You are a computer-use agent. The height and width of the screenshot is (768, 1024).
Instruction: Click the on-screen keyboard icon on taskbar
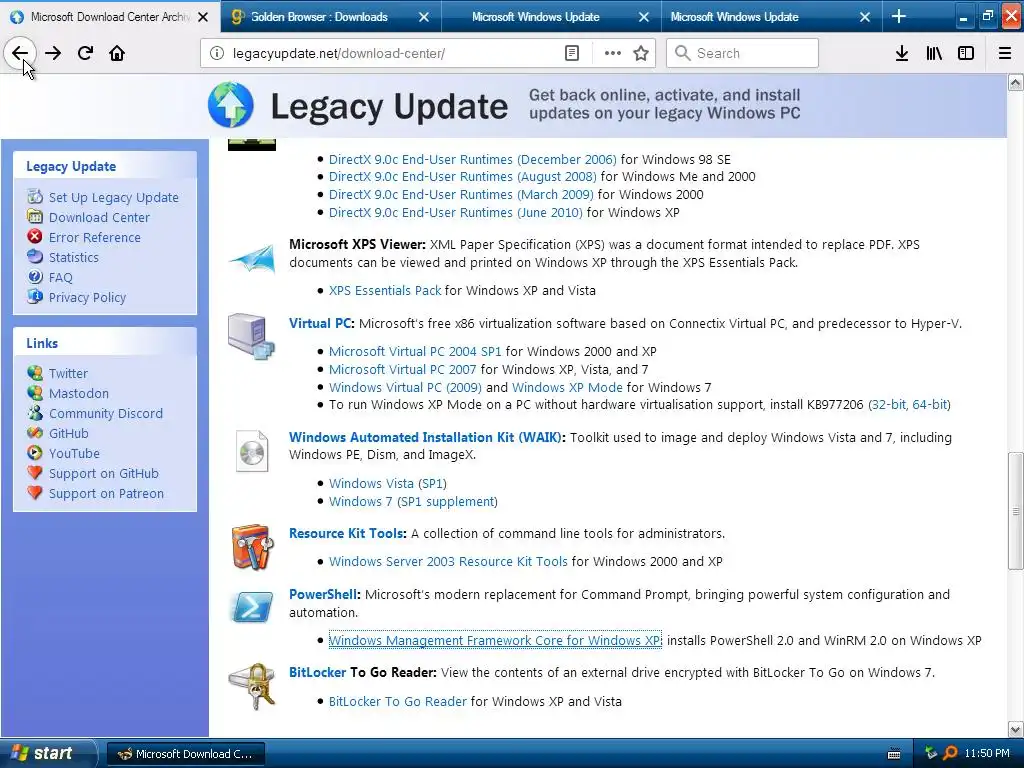(894, 754)
